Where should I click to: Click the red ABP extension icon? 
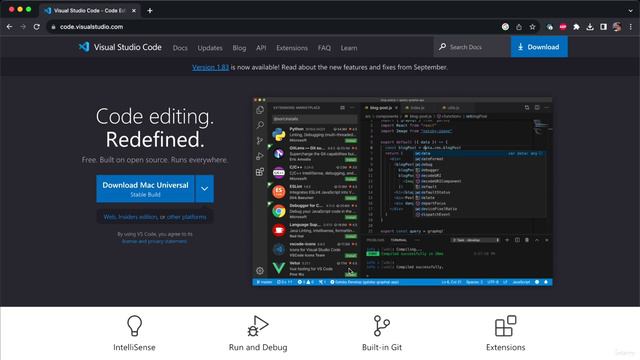563,27
